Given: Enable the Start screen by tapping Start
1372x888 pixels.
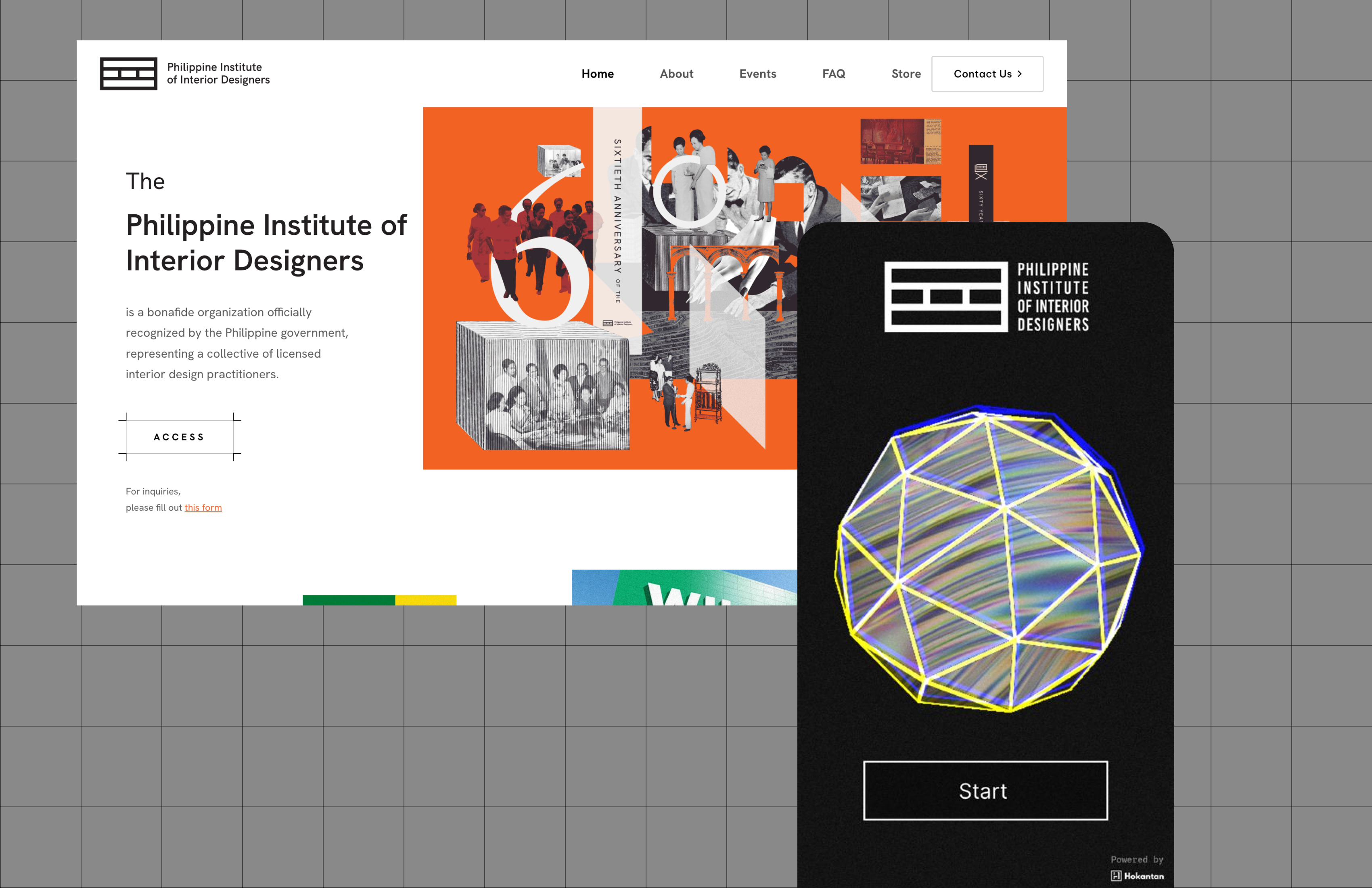Looking at the screenshot, I should click(x=984, y=791).
